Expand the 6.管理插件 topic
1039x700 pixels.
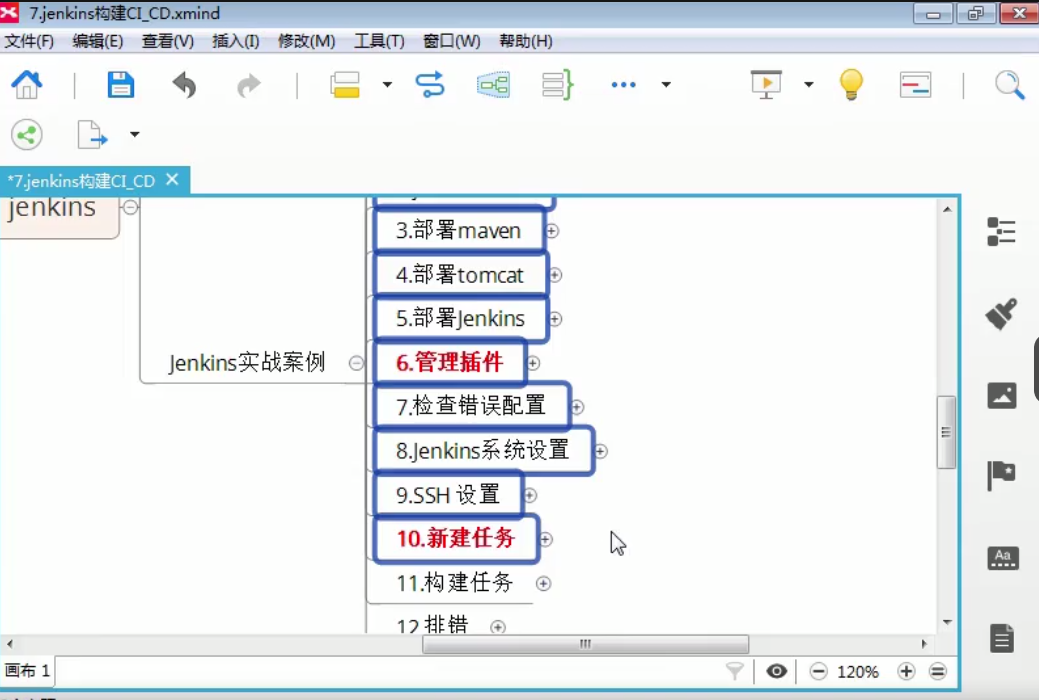(x=533, y=363)
